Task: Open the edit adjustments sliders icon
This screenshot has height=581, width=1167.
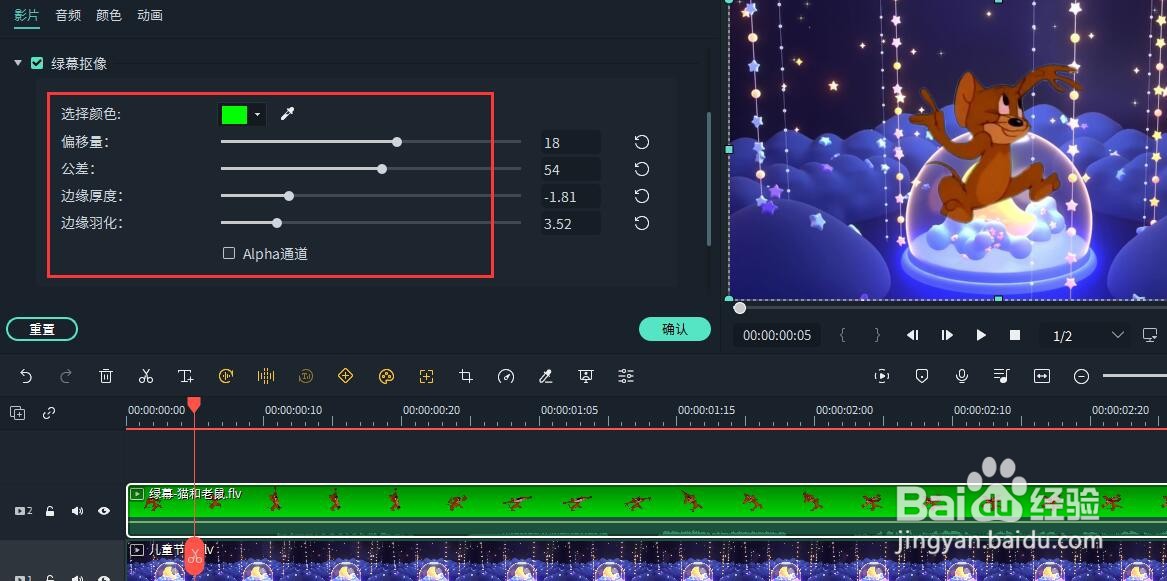Action: coord(626,376)
